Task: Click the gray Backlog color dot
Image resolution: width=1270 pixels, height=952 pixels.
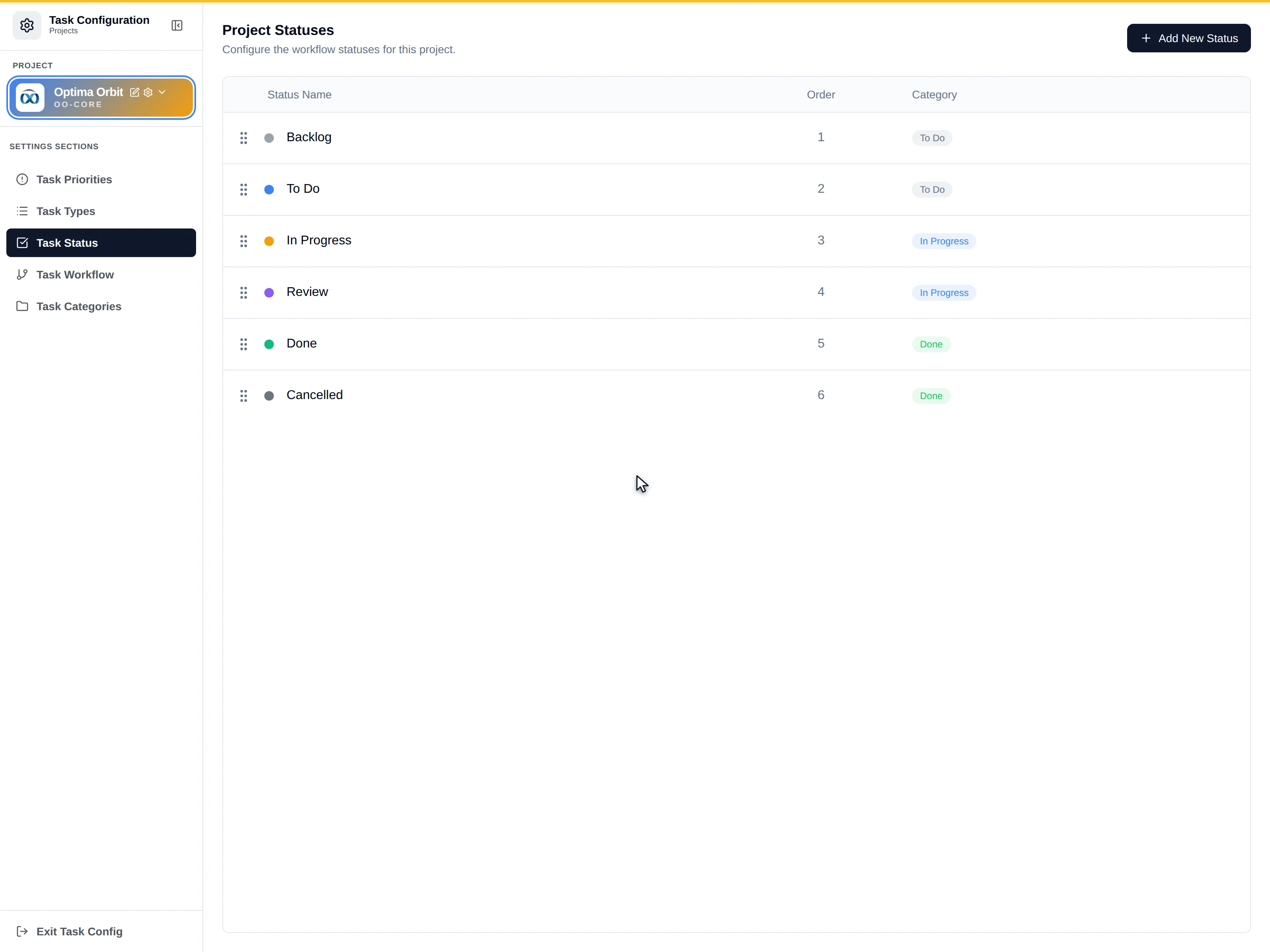Action: (x=269, y=138)
